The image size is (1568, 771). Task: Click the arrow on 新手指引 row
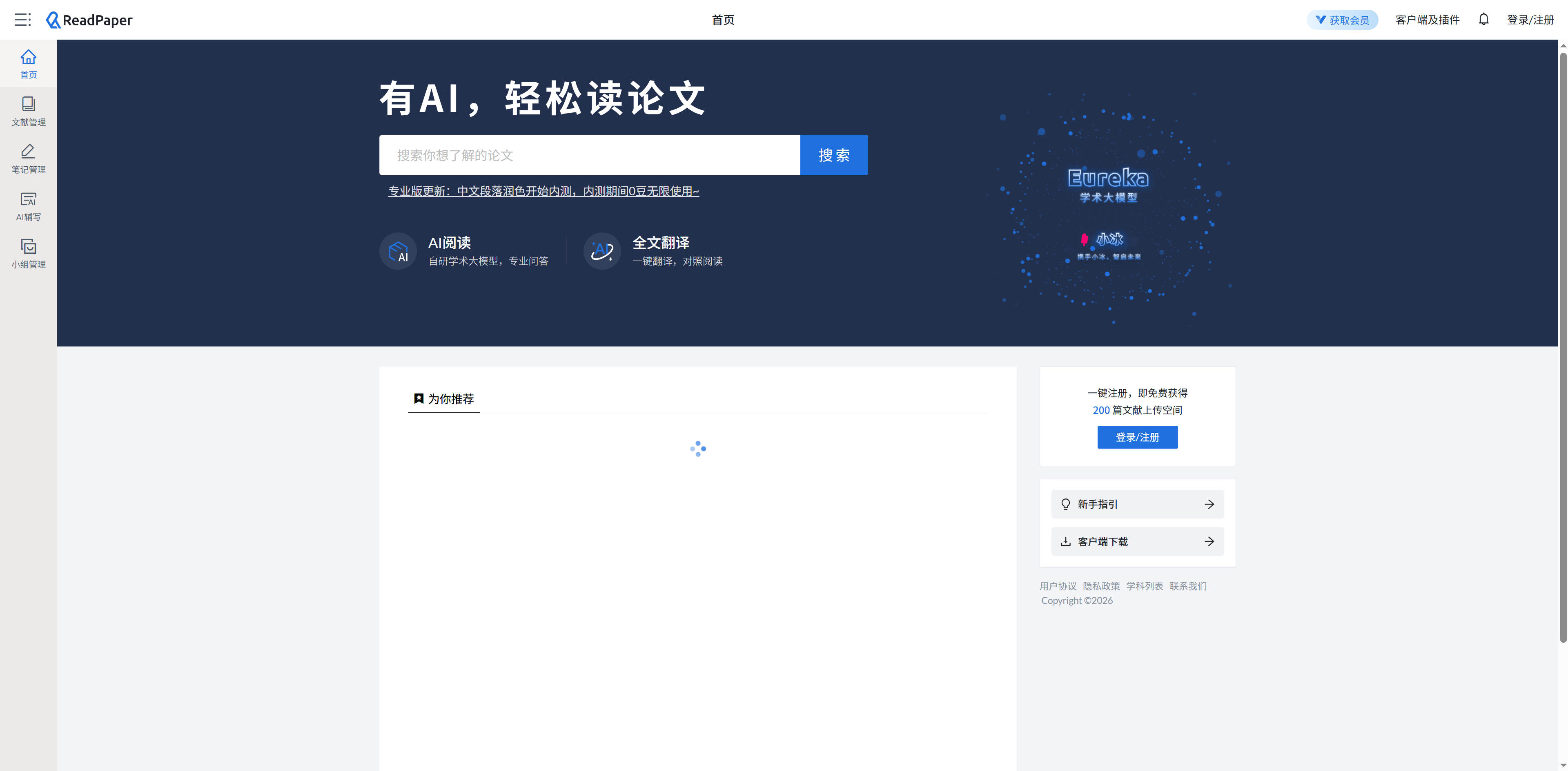click(1209, 504)
